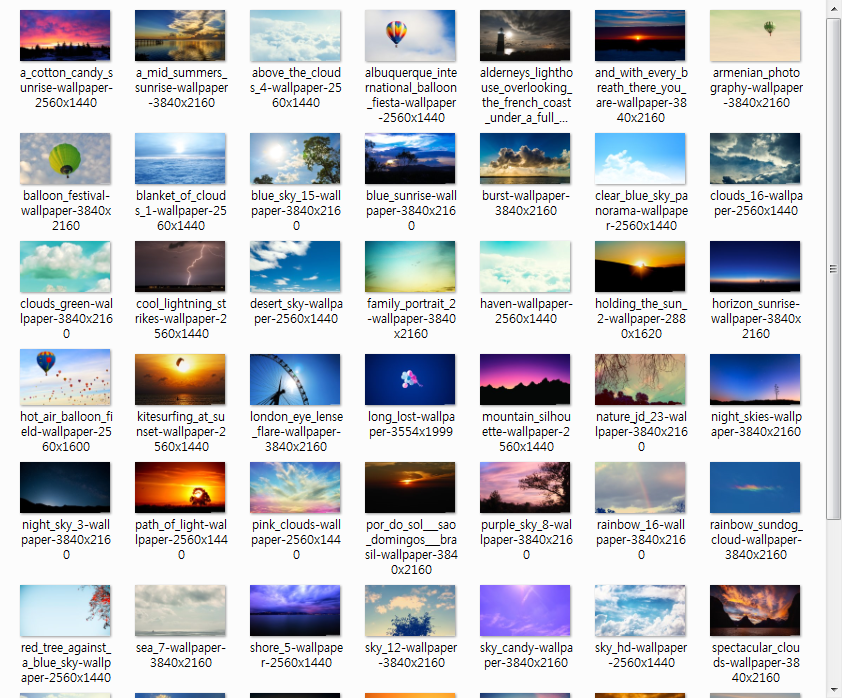Select the blue_sky_15 wallpaper thumbnail

[x=295, y=158]
